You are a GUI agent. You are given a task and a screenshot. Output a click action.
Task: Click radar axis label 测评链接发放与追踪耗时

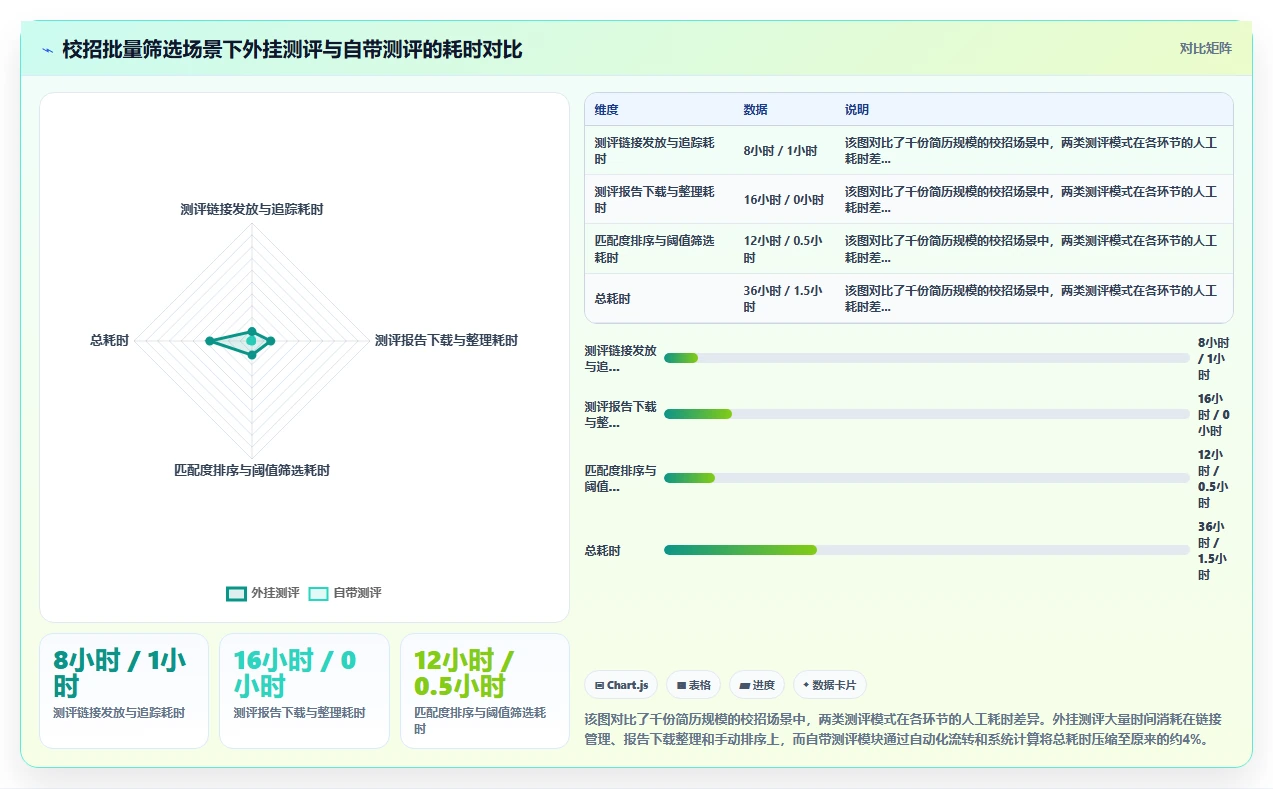(x=252, y=209)
